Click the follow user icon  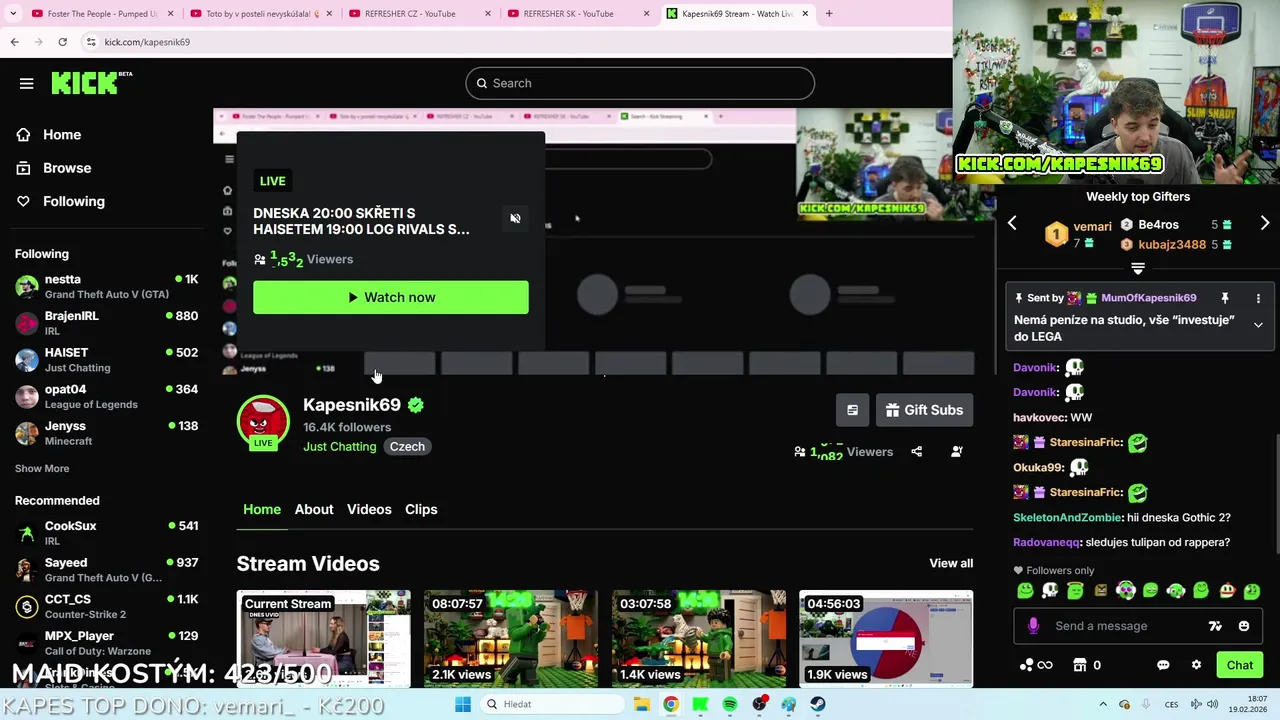tap(957, 452)
